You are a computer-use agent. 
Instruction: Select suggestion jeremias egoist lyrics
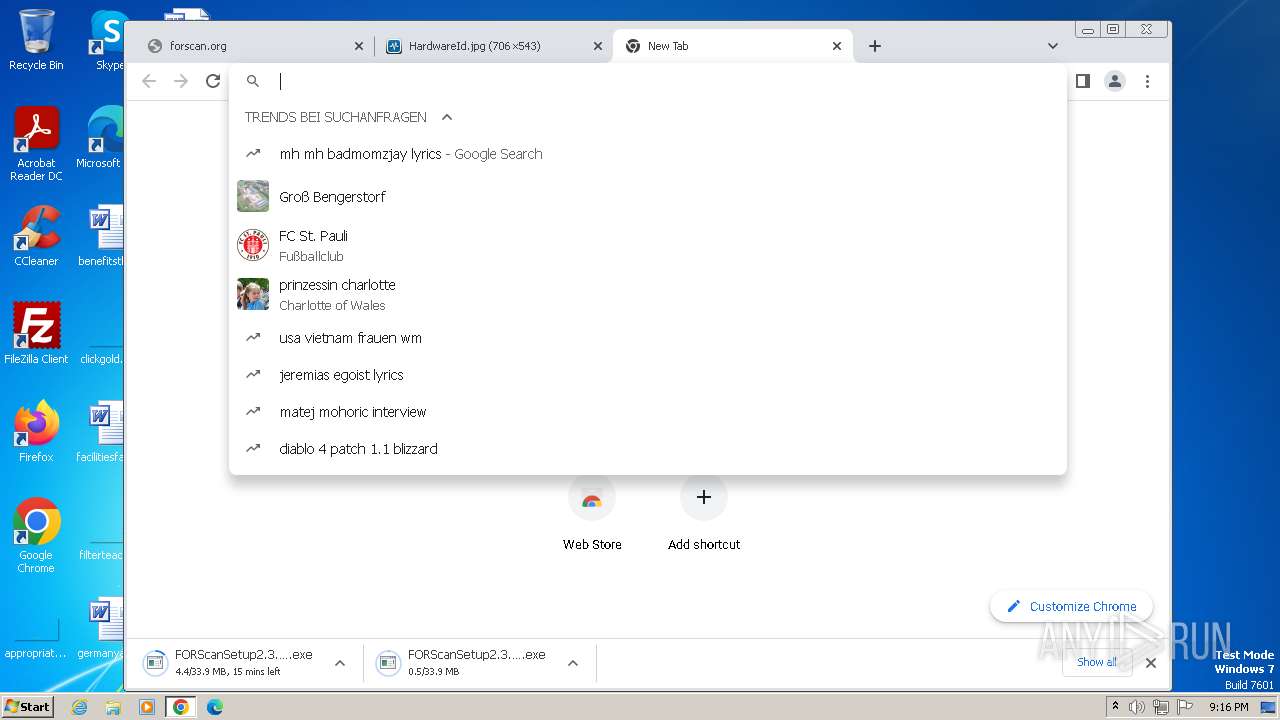click(x=648, y=375)
